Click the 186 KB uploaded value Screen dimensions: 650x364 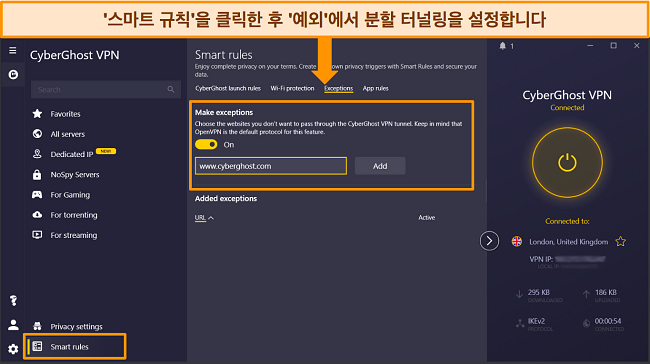pyautogui.click(x=606, y=292)
